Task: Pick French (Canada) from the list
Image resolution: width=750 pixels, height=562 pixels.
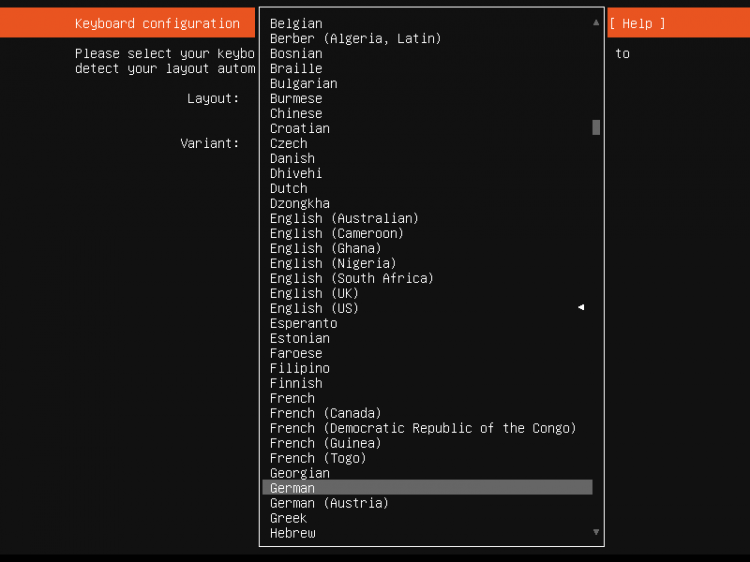Action: (427, 413)
